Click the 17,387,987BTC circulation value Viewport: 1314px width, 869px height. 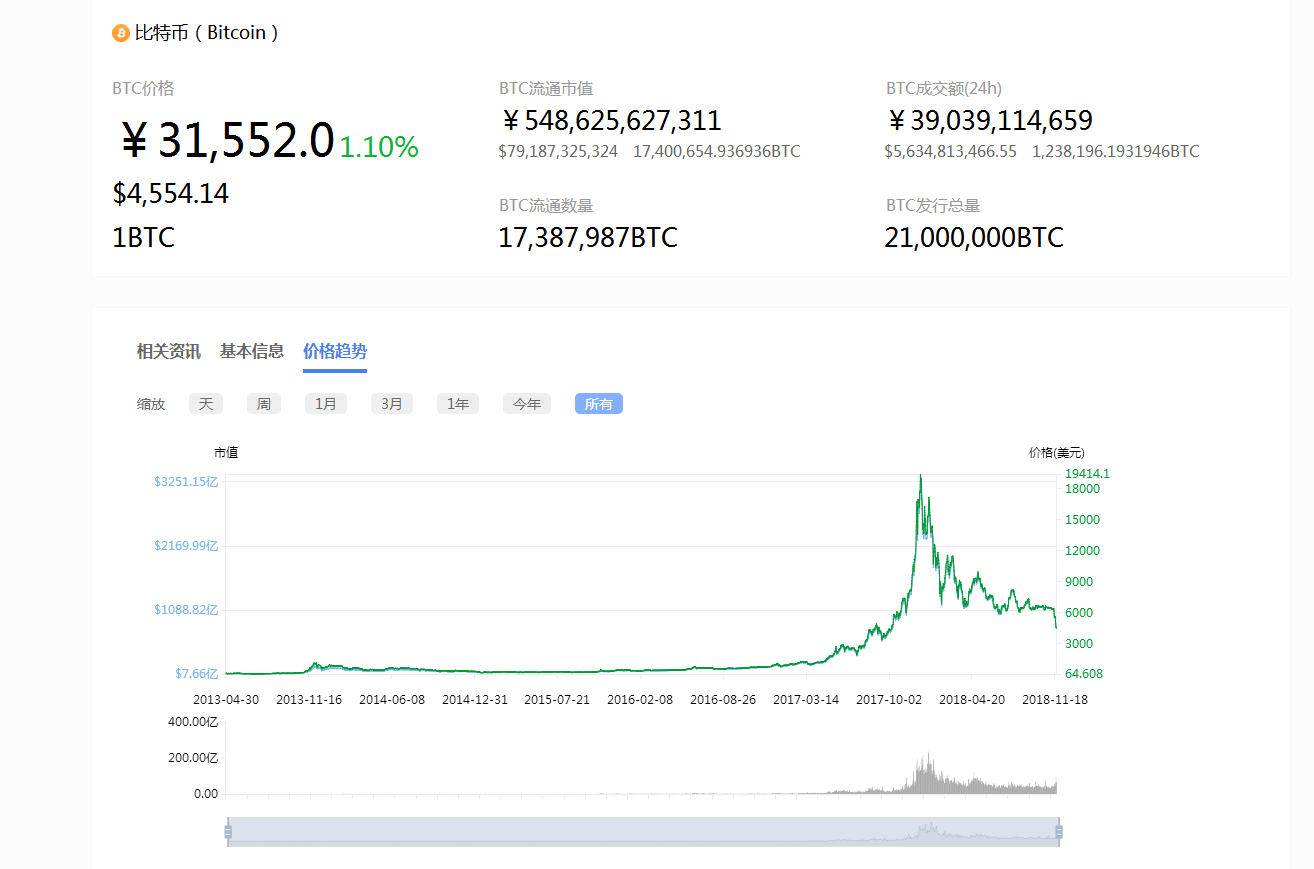coord(588,237)
